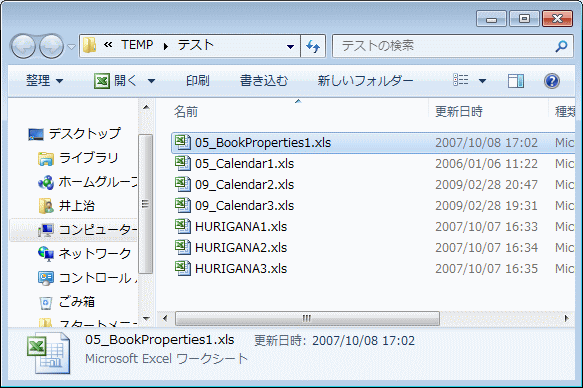Click the TEMP breadcrumb in the address bar
Screen dimensions: 583x388
pyautogui.click(x=137, y=45)
